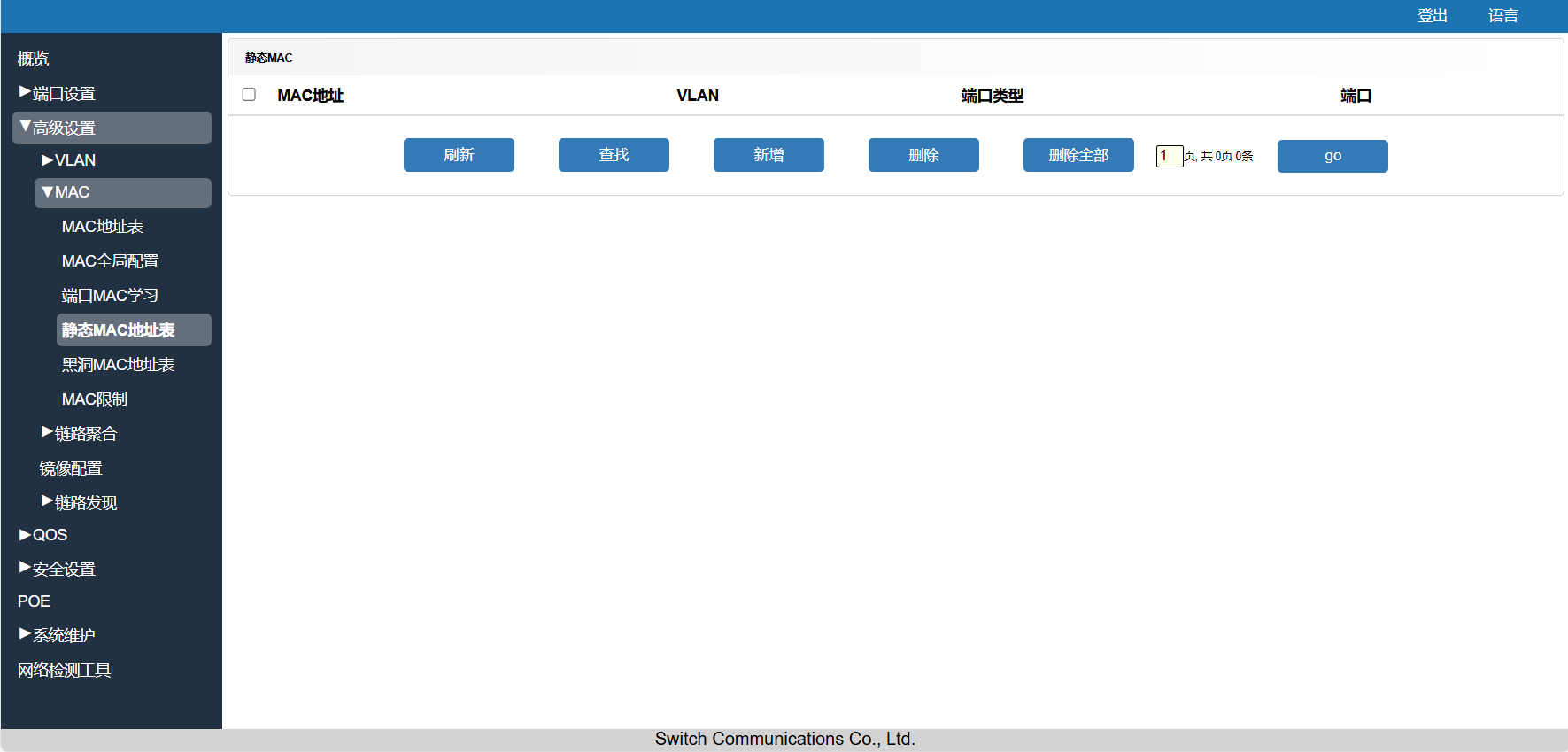Open the 语言 language option
Image resolution: width=1568 pixels, height=752 pixels.
tap(1502, 16)
